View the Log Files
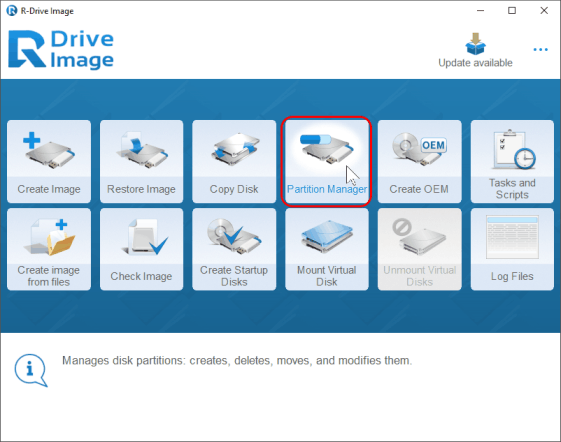This screenshot has width=561, height=442. (x=512, y=249)
